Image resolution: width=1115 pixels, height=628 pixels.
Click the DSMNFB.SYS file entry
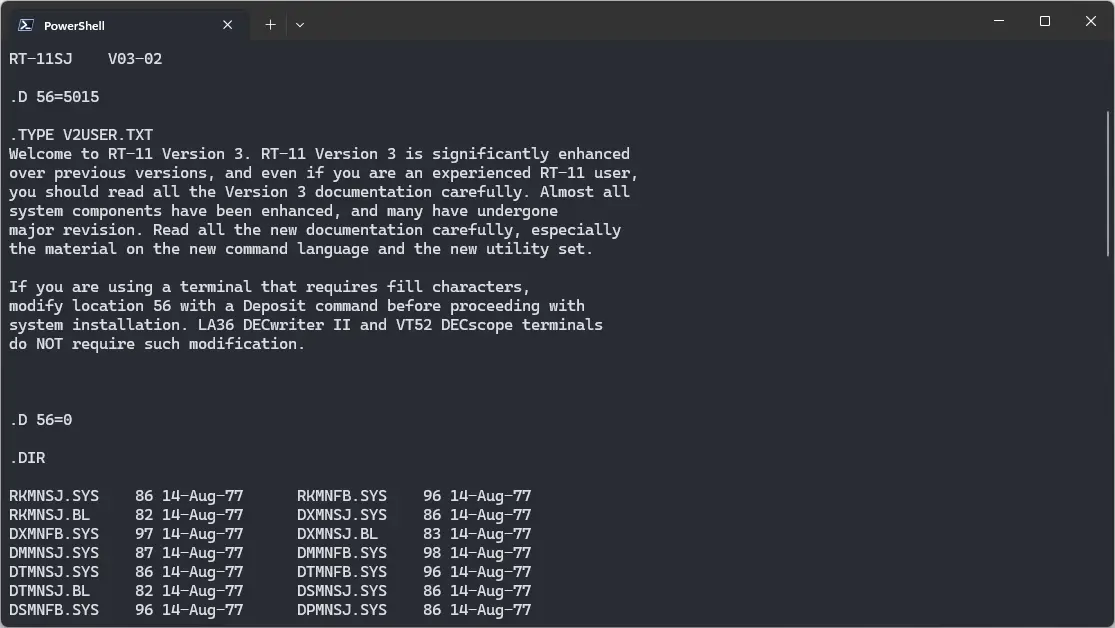(x=54, y=610)
